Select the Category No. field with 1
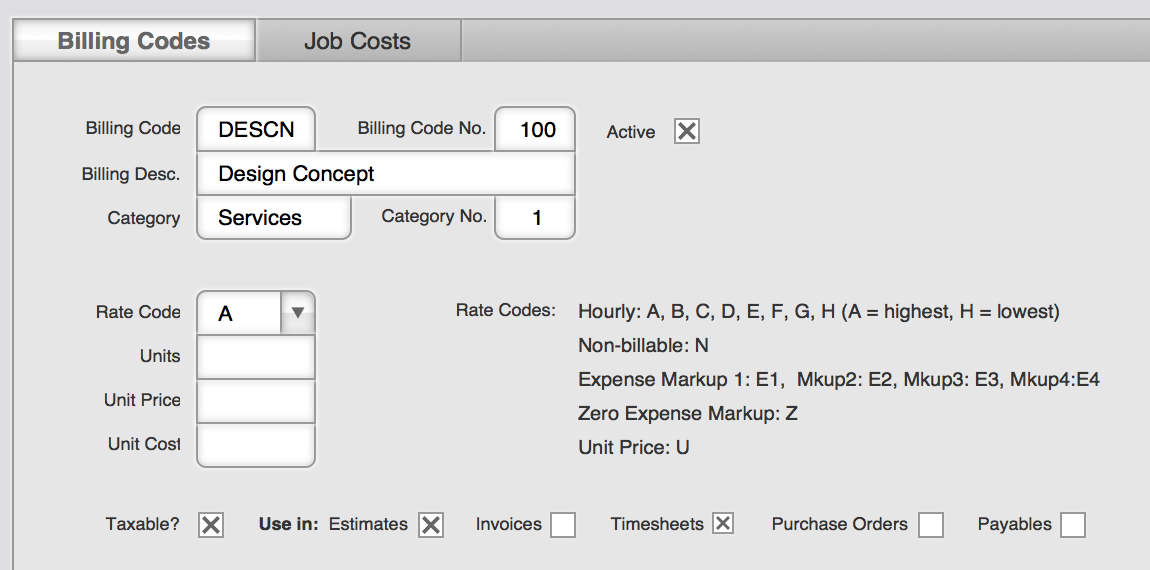Image resolution: width=1150 pixels, height=570 pixels. coord(535,217)
